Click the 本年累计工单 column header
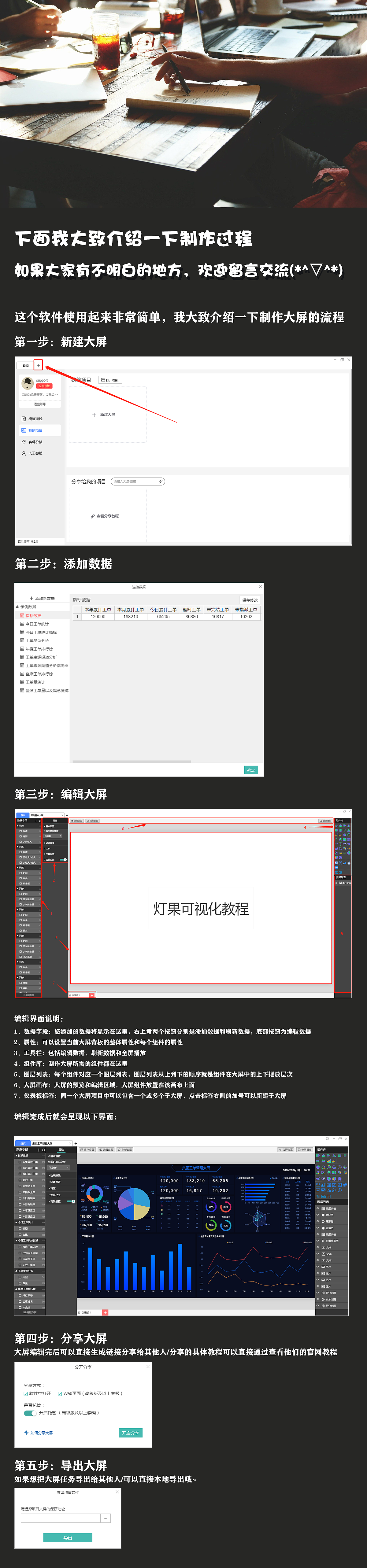 98,609
